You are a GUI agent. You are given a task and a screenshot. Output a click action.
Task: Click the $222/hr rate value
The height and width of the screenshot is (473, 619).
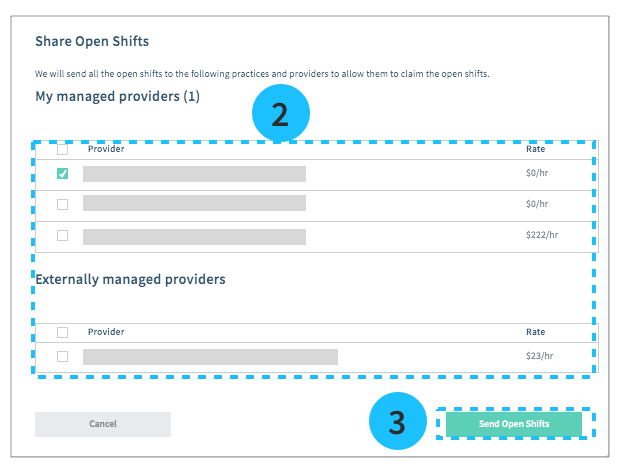pyautogui.click(x=541, y=236)
